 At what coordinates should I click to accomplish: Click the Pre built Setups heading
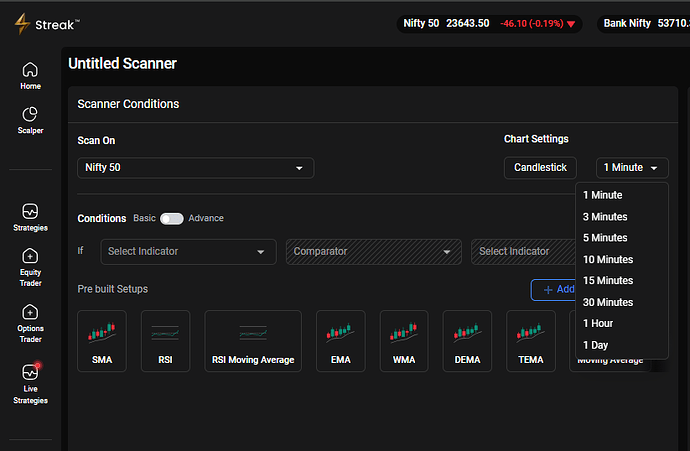(x=113, y=289)
